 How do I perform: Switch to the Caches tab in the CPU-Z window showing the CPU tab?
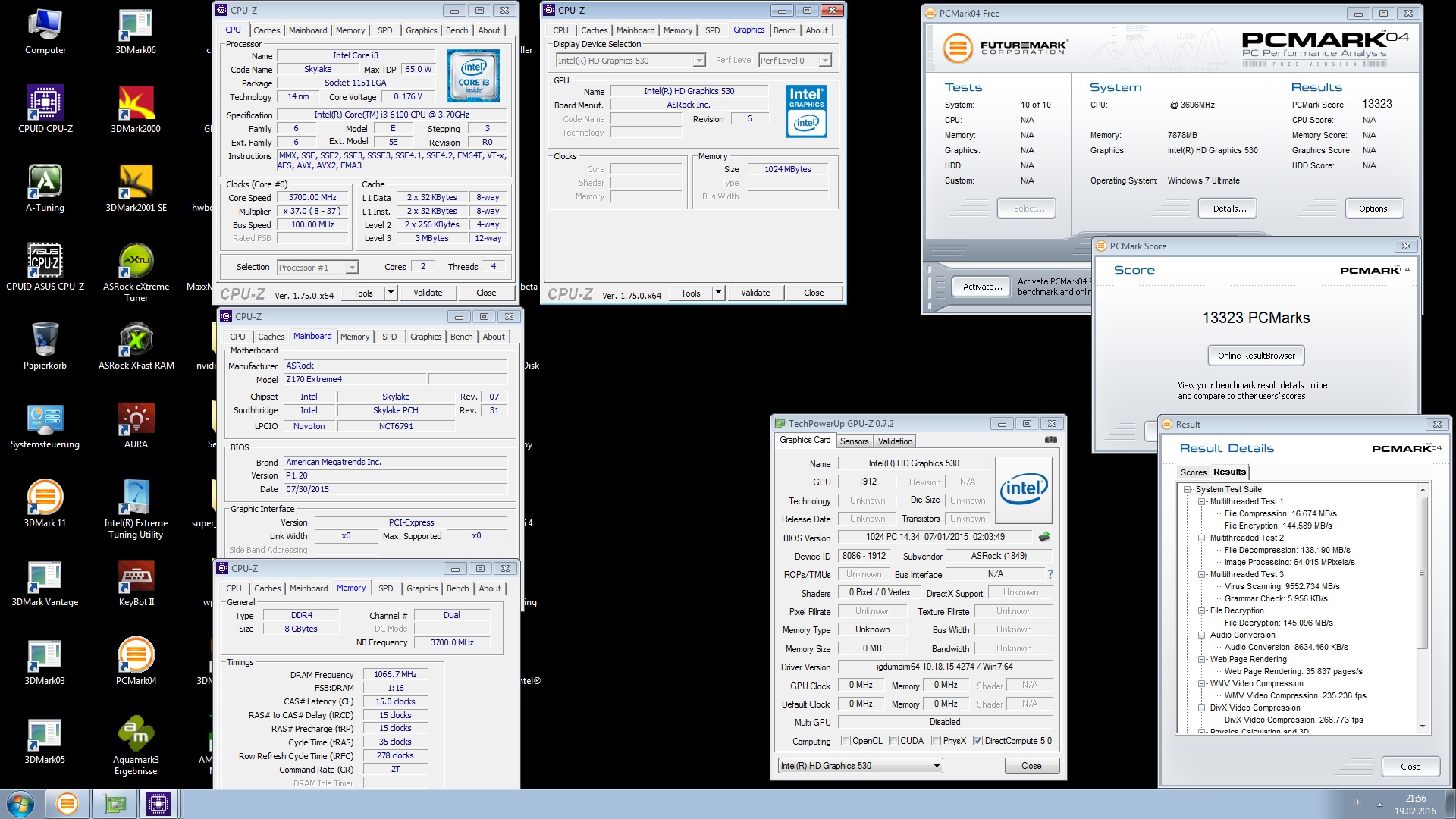coord(266,30)
